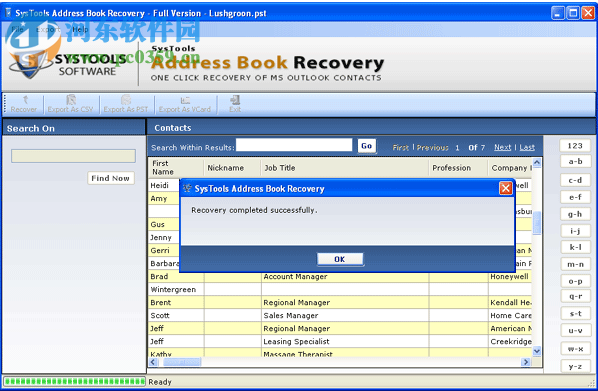Screen dimensions: 598x391
Task: Click the Honeywell company cell
Action: [510, 277]
